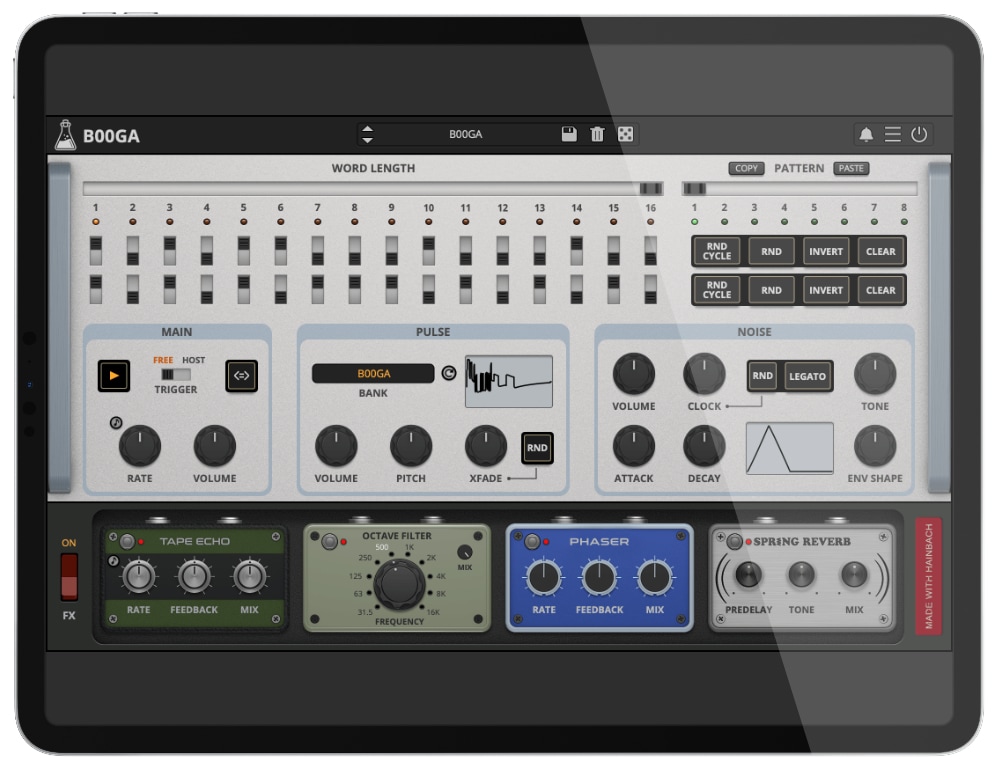Delete the B00GA preset
Viewport: 1000px width, 767px height.
[x=596, y=133]
